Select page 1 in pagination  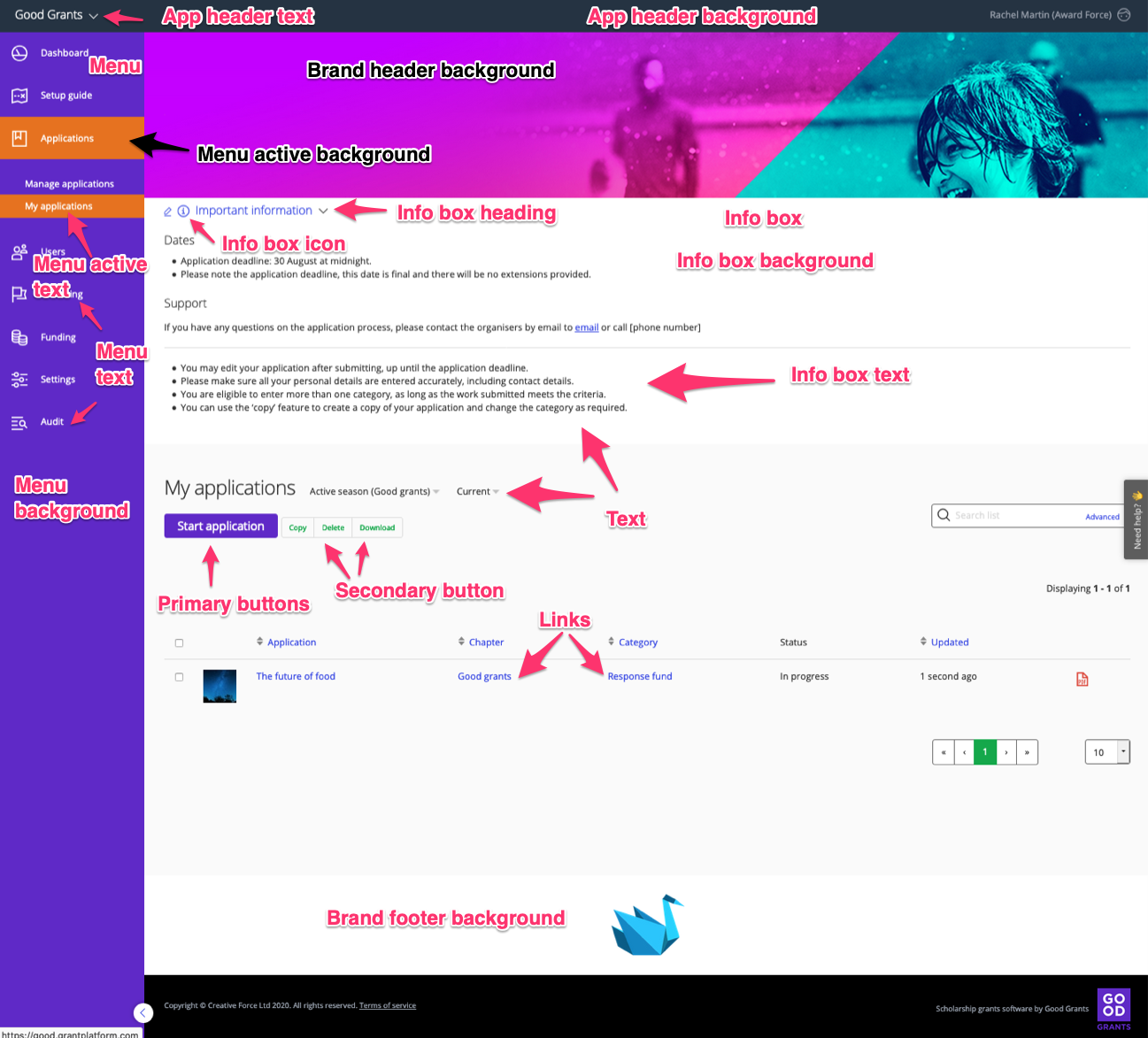tap(985, 752)
